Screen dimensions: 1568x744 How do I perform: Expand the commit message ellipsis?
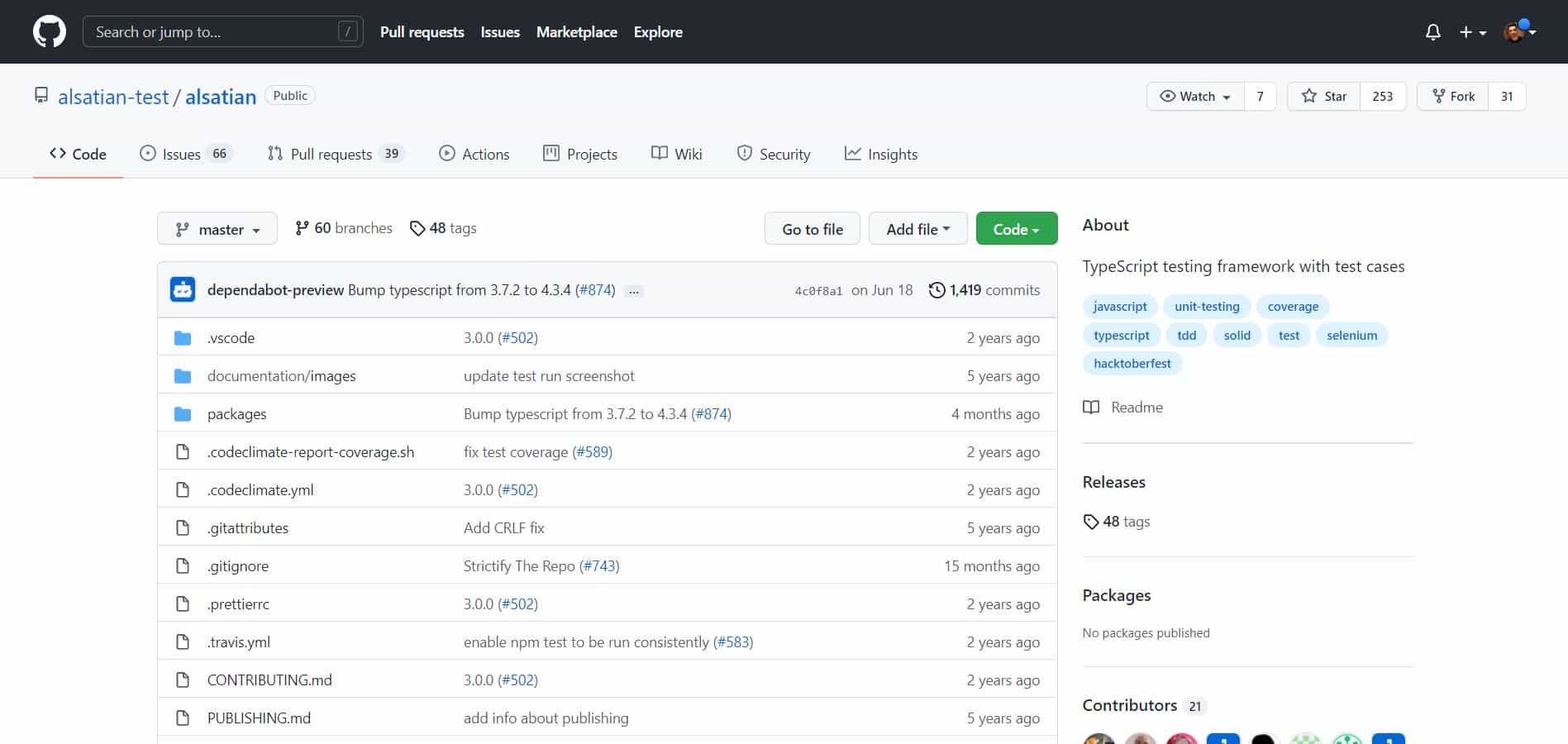[634, 291]
